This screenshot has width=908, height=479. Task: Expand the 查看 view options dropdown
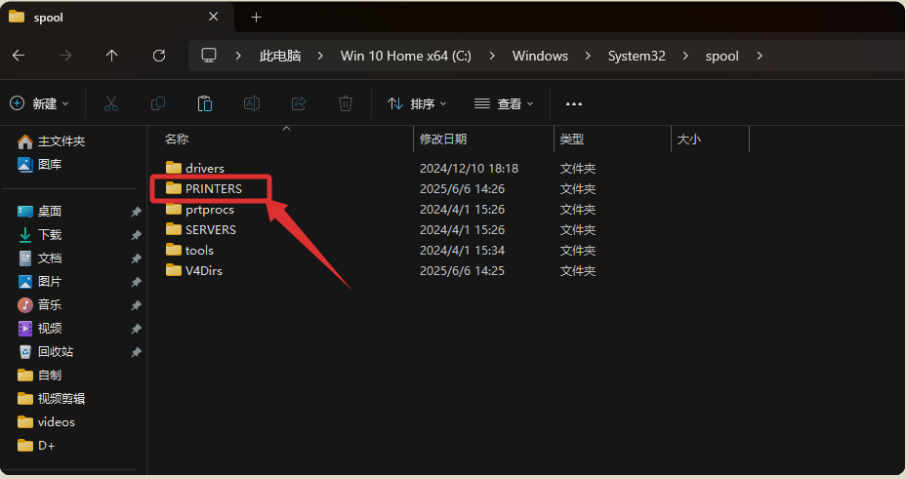point(504,104)
